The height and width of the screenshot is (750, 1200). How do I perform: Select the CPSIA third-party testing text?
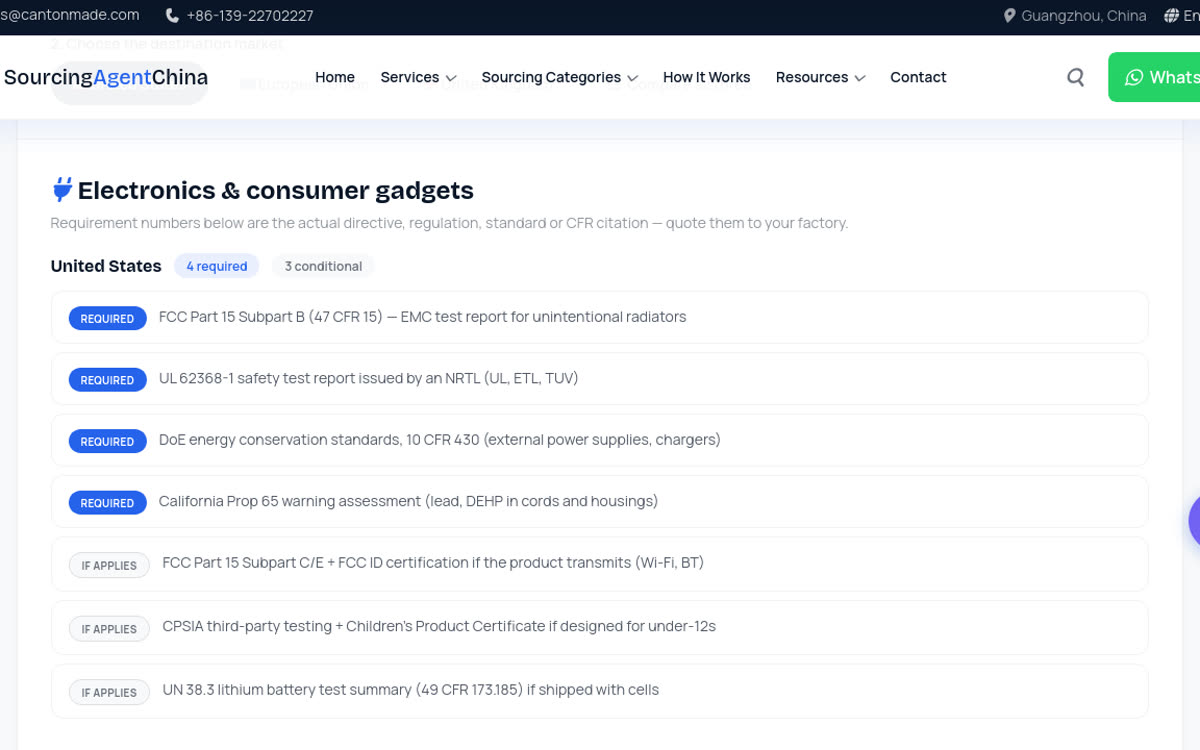tap(439, 626)
